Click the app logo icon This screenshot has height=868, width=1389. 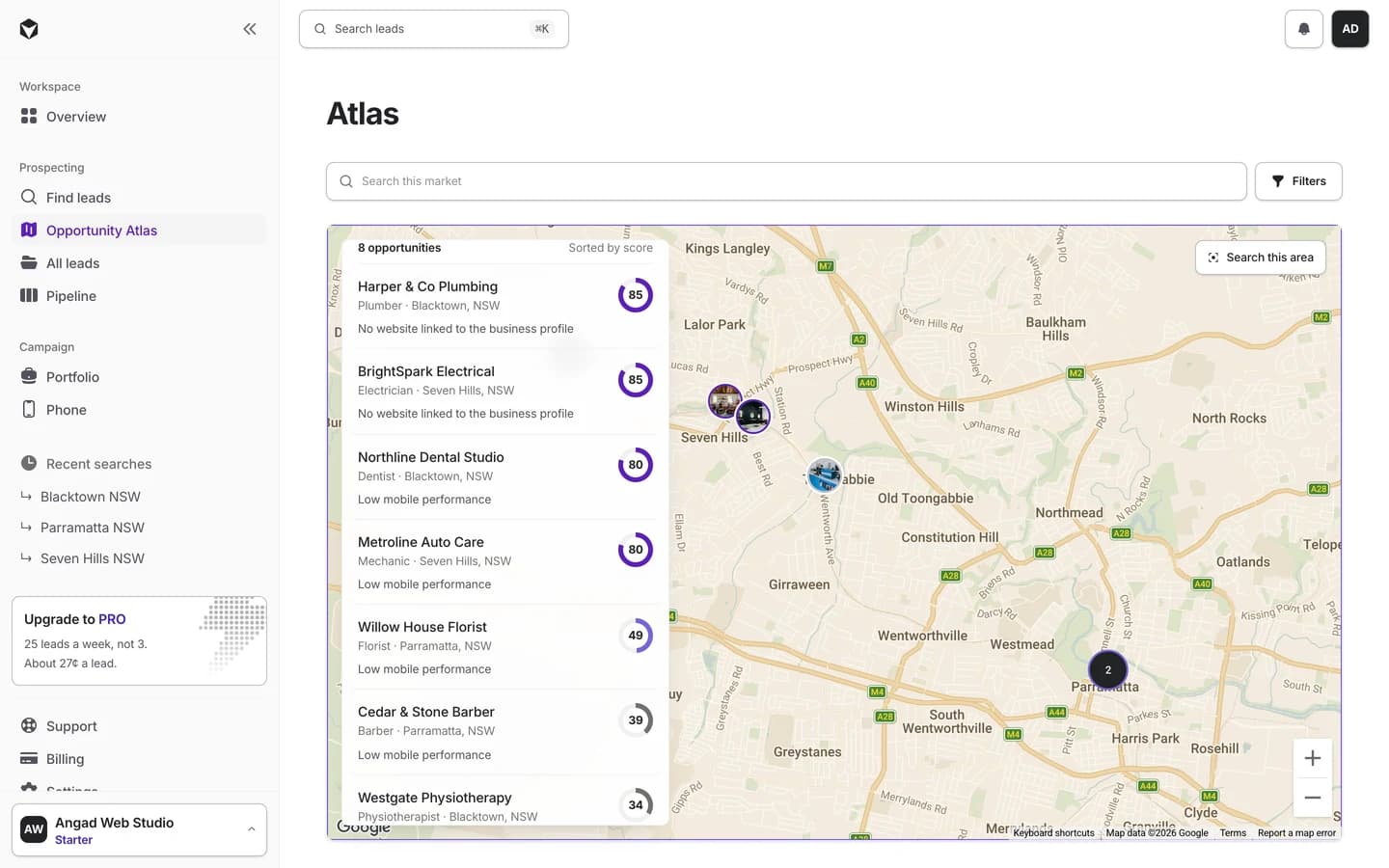(x=29, y=29)
